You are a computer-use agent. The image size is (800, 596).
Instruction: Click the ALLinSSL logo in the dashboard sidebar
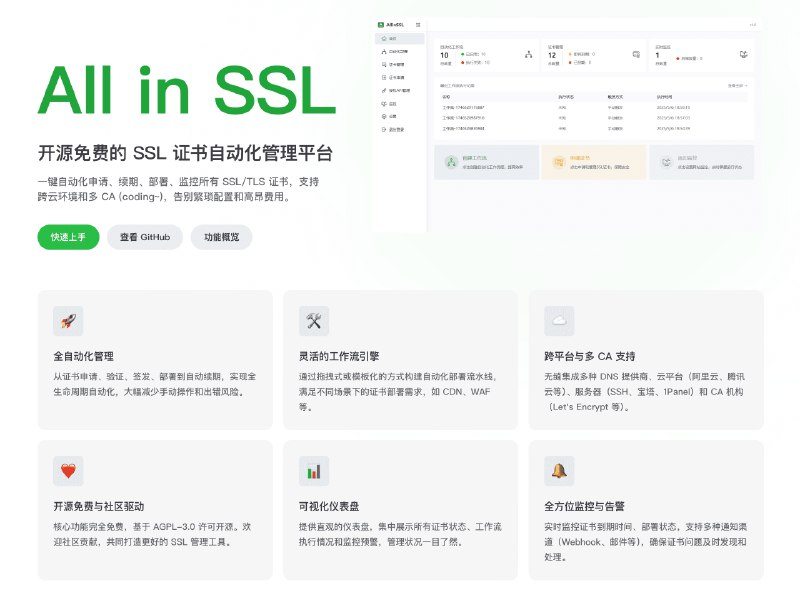(388, 24)
